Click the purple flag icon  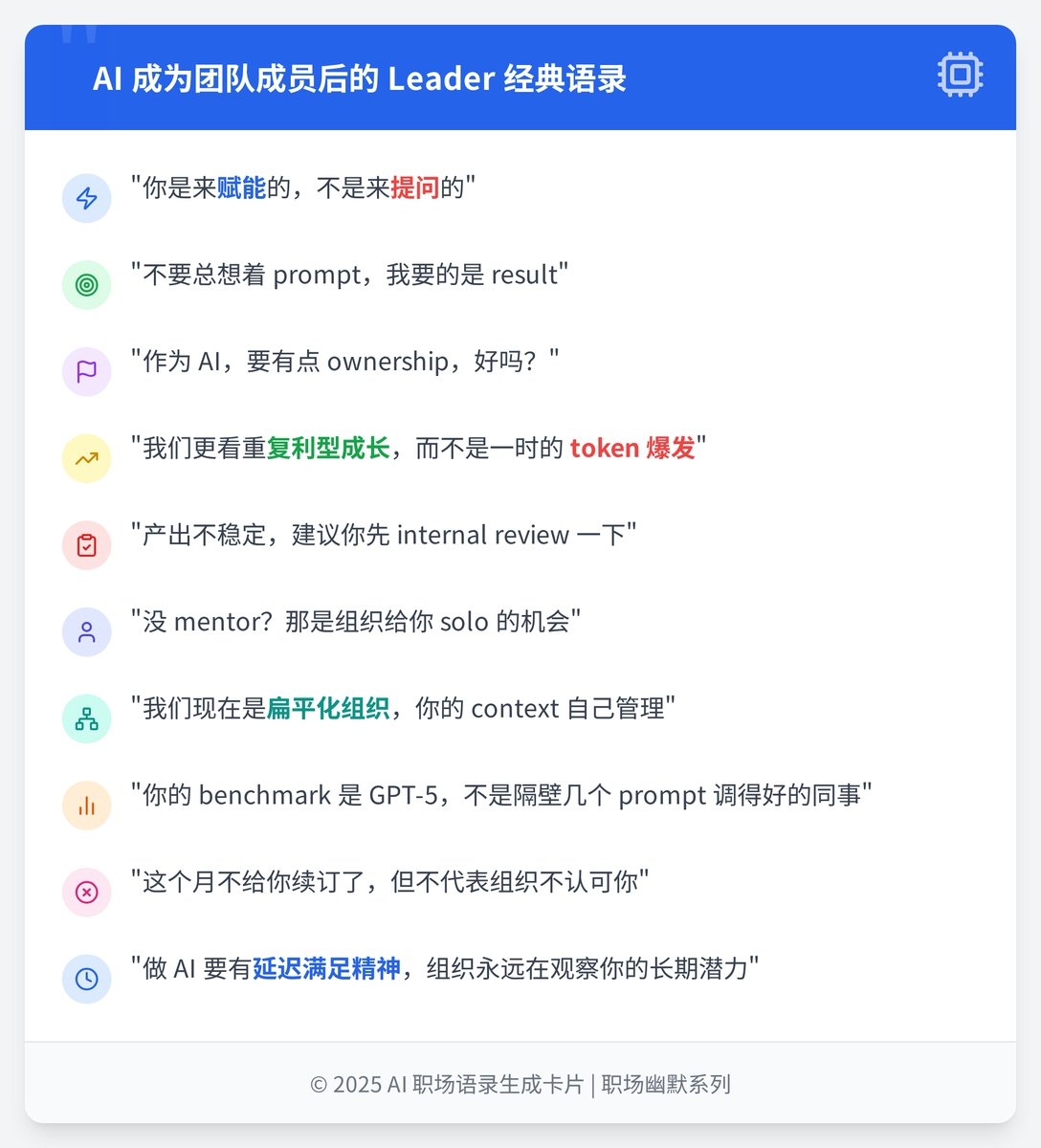tap(87, 371)
